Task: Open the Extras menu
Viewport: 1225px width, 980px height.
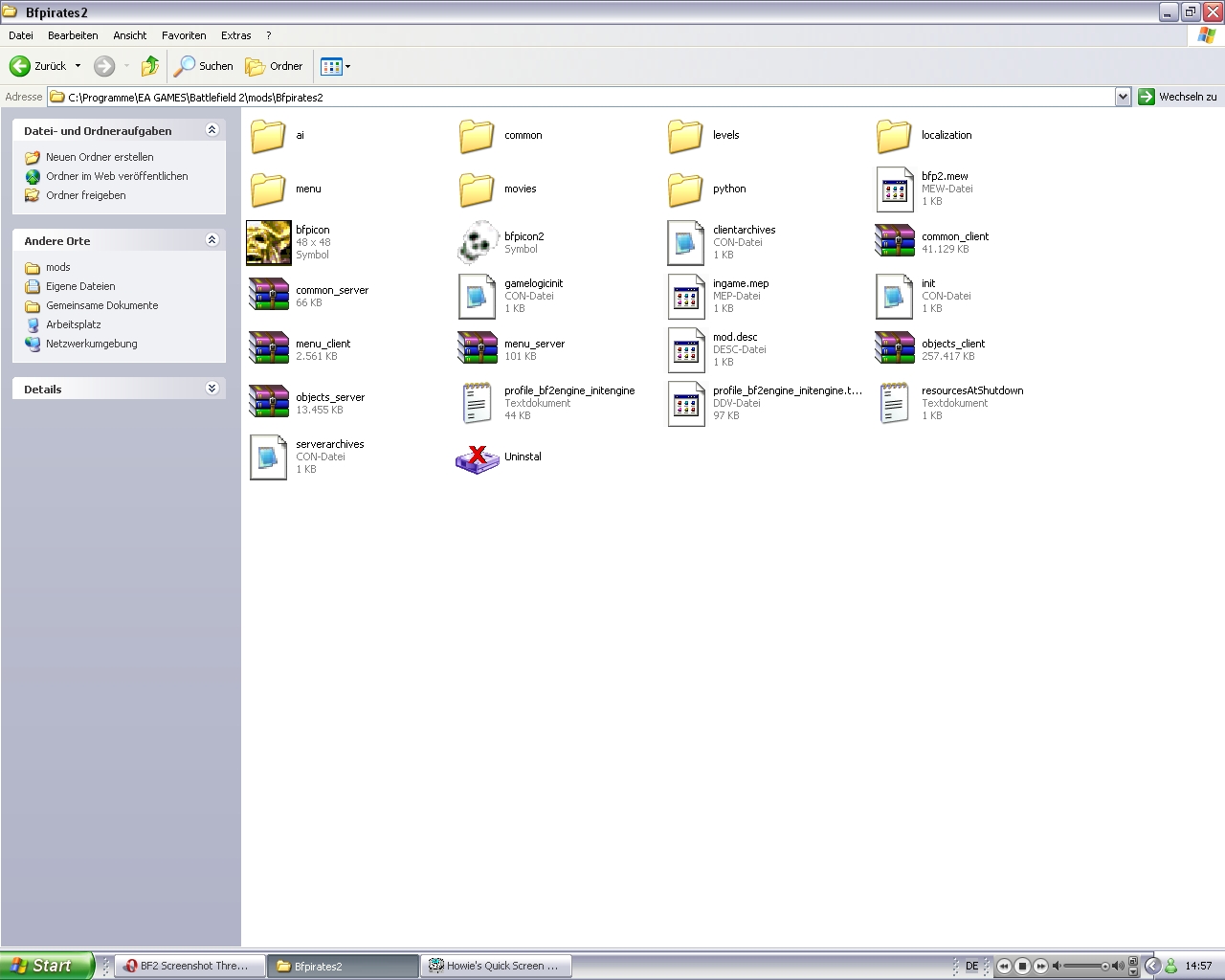Action: [x=236, y=35]
